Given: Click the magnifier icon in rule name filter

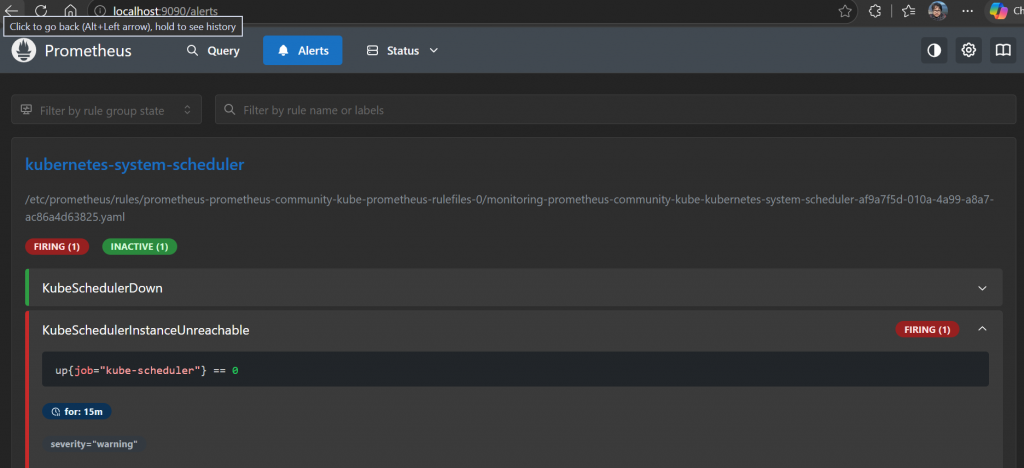Looking at the screenshot, I should pyautogui.click(x=229, y=110).
